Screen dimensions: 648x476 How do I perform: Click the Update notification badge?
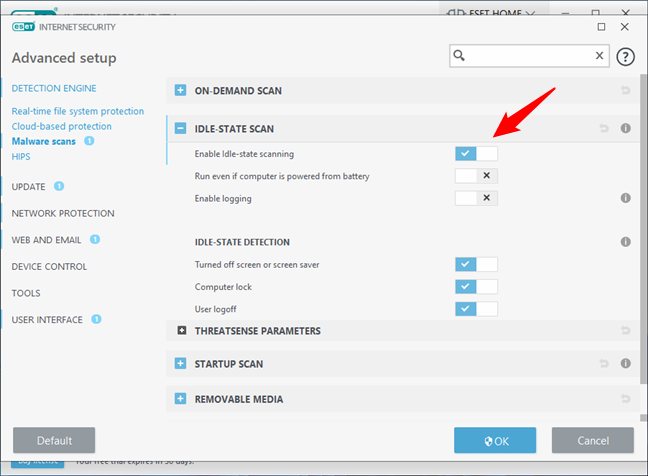pos(59,186)
